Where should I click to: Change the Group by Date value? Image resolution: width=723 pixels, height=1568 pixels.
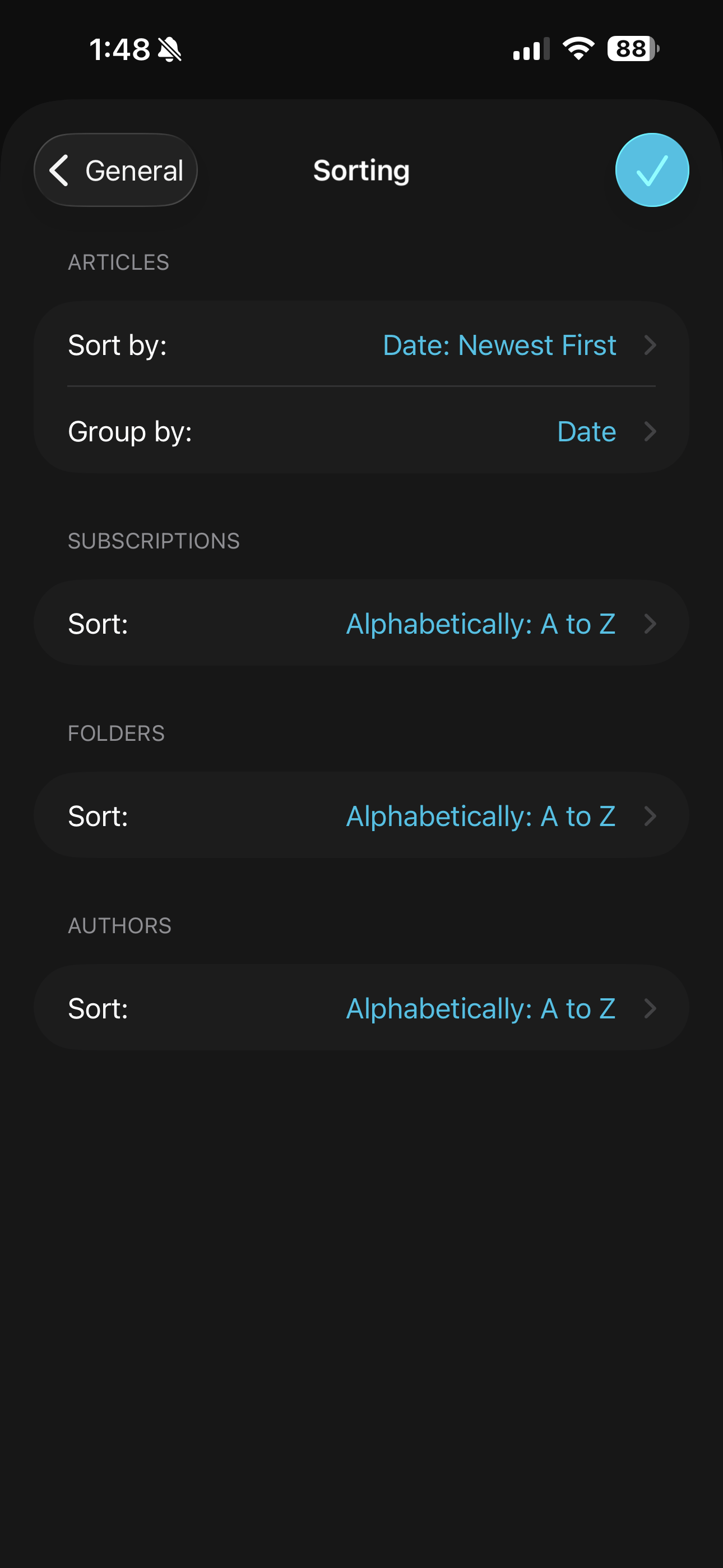tap(586, 432)
